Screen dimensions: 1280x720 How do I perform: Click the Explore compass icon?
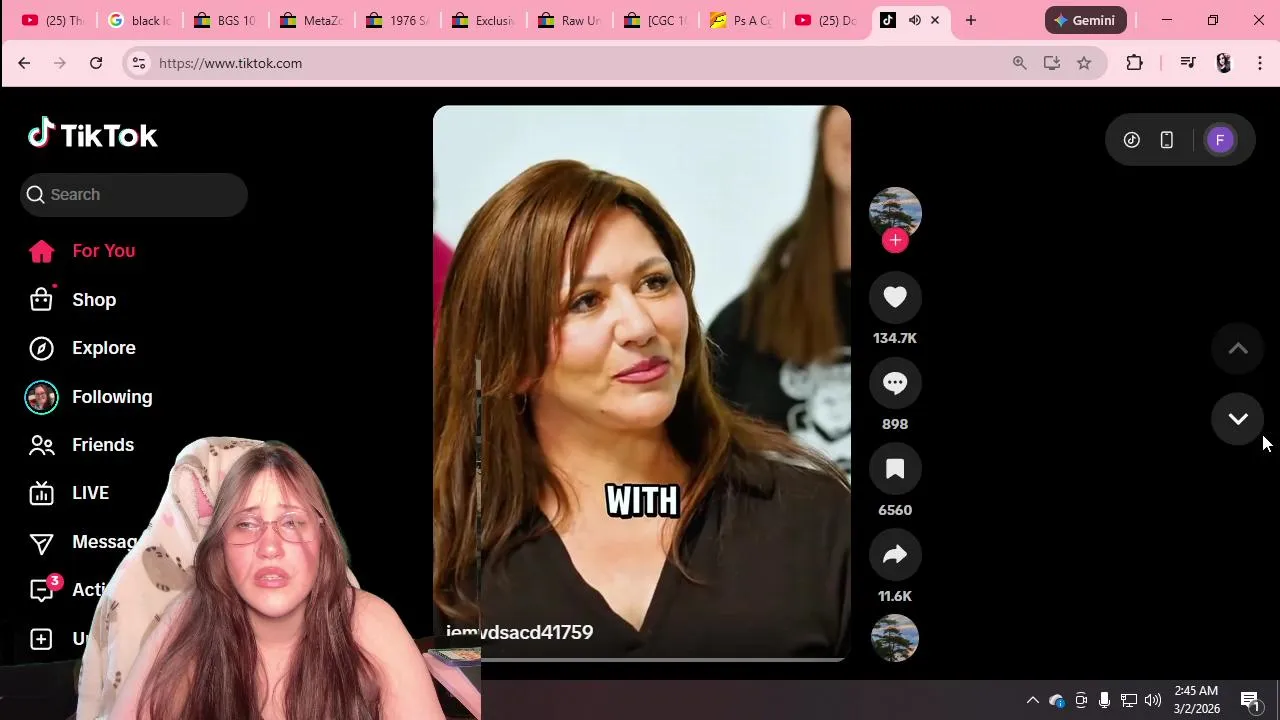pyautogui.click(x=41, y=348)
